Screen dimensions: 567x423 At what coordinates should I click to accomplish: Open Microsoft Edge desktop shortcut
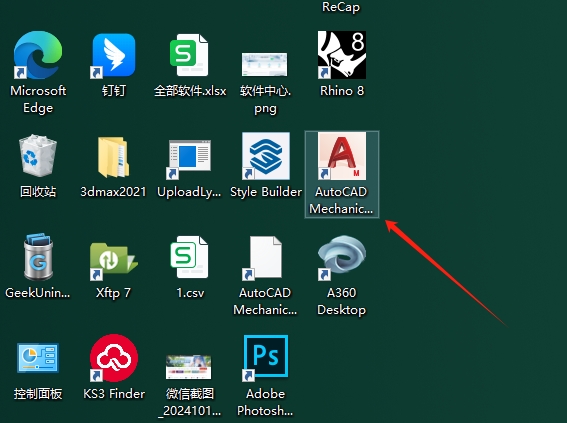coord(38,55)
